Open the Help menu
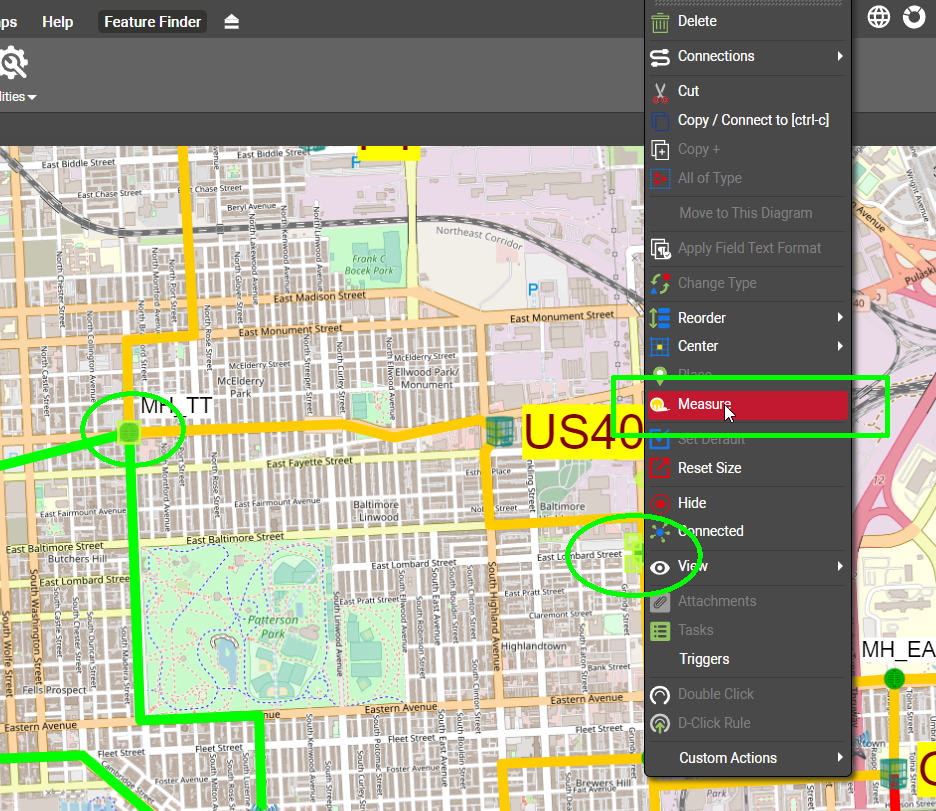936x811 pixels. pos(58,22)
